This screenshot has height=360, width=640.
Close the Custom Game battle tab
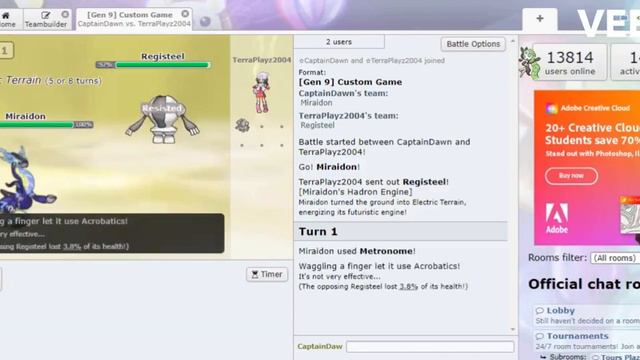pyautogui.click(x=185, y=14)
